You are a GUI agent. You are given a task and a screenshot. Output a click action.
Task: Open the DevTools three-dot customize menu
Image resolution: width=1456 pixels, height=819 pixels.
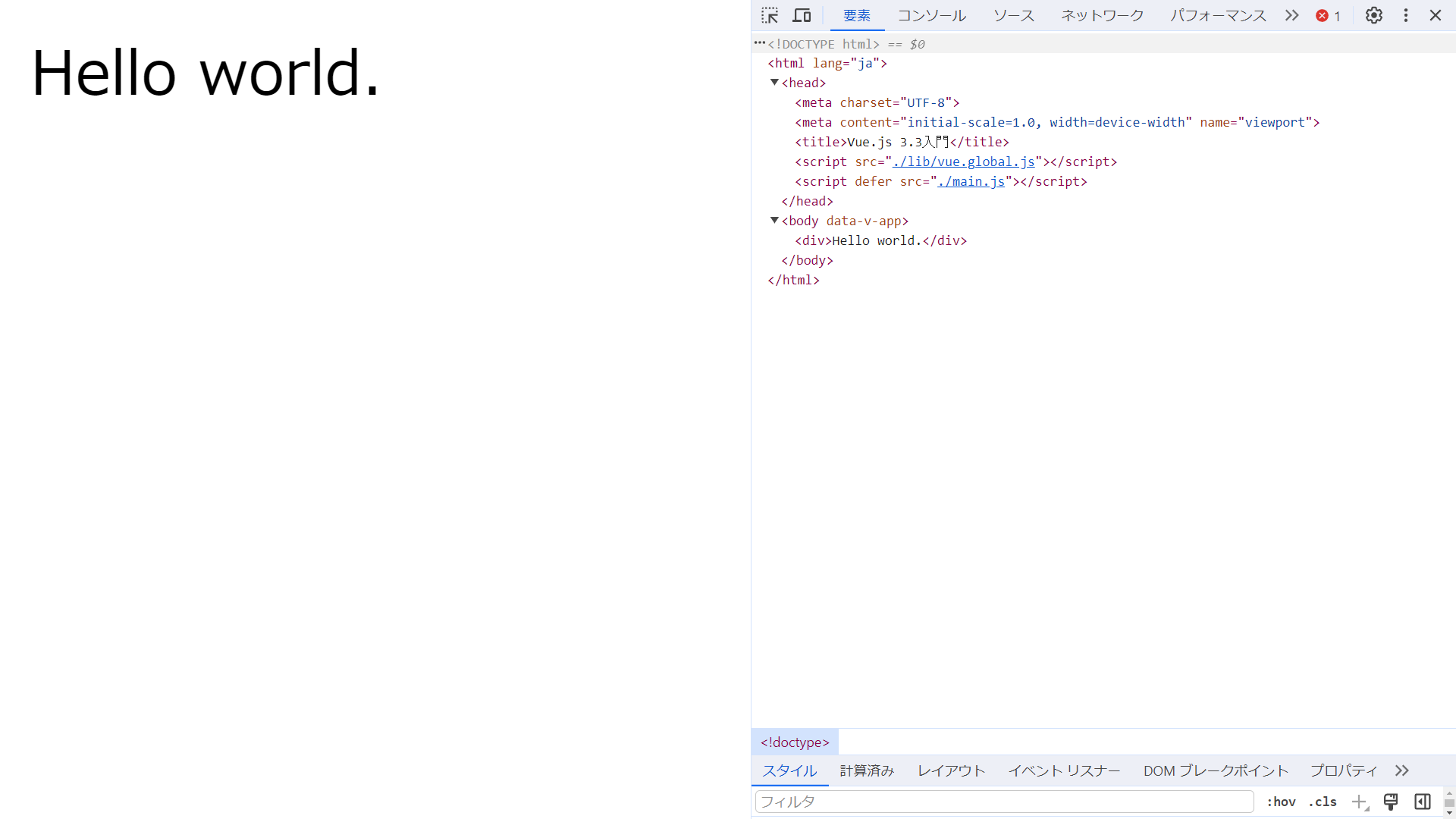[x=1405, y=15]
